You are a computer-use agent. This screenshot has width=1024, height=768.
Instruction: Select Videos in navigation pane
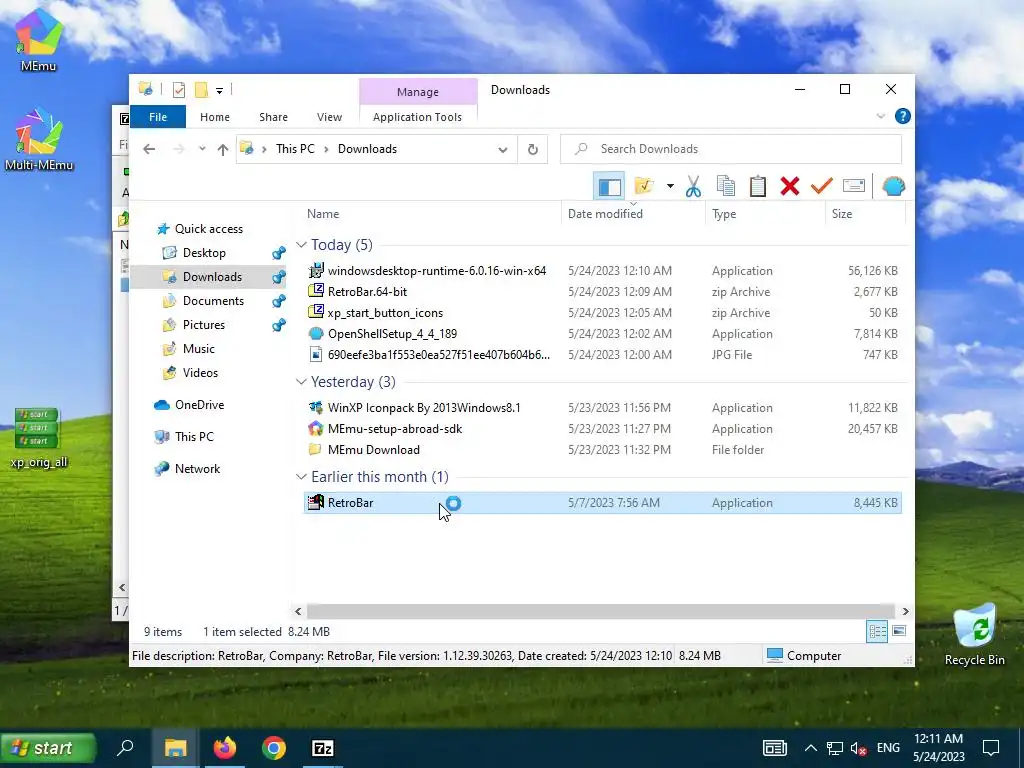(200, 373)
